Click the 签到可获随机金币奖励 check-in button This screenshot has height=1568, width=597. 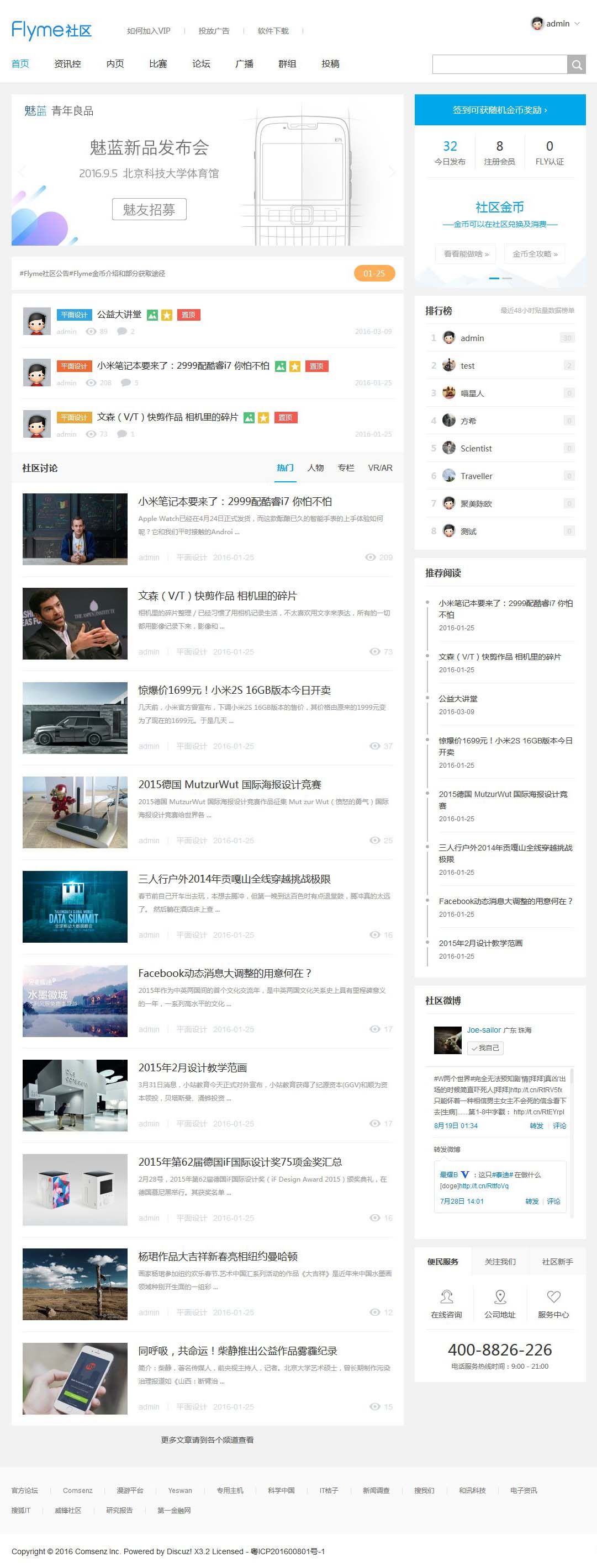(x=500, y=110)
